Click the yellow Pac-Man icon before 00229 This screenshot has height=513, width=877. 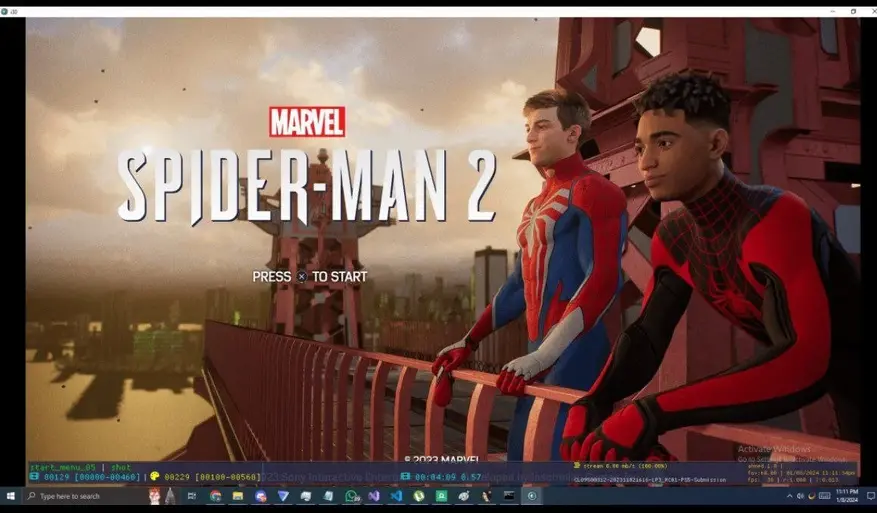155,477
